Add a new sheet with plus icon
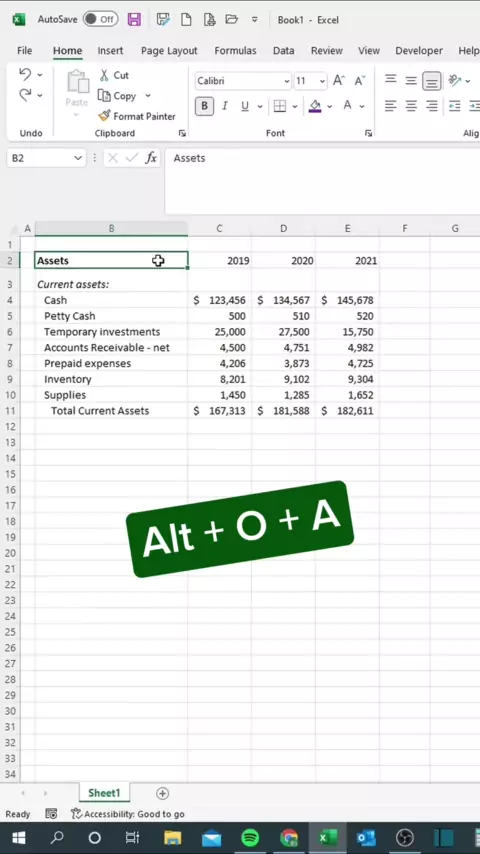Screen dimensions: 480x854 coord(162,794)
